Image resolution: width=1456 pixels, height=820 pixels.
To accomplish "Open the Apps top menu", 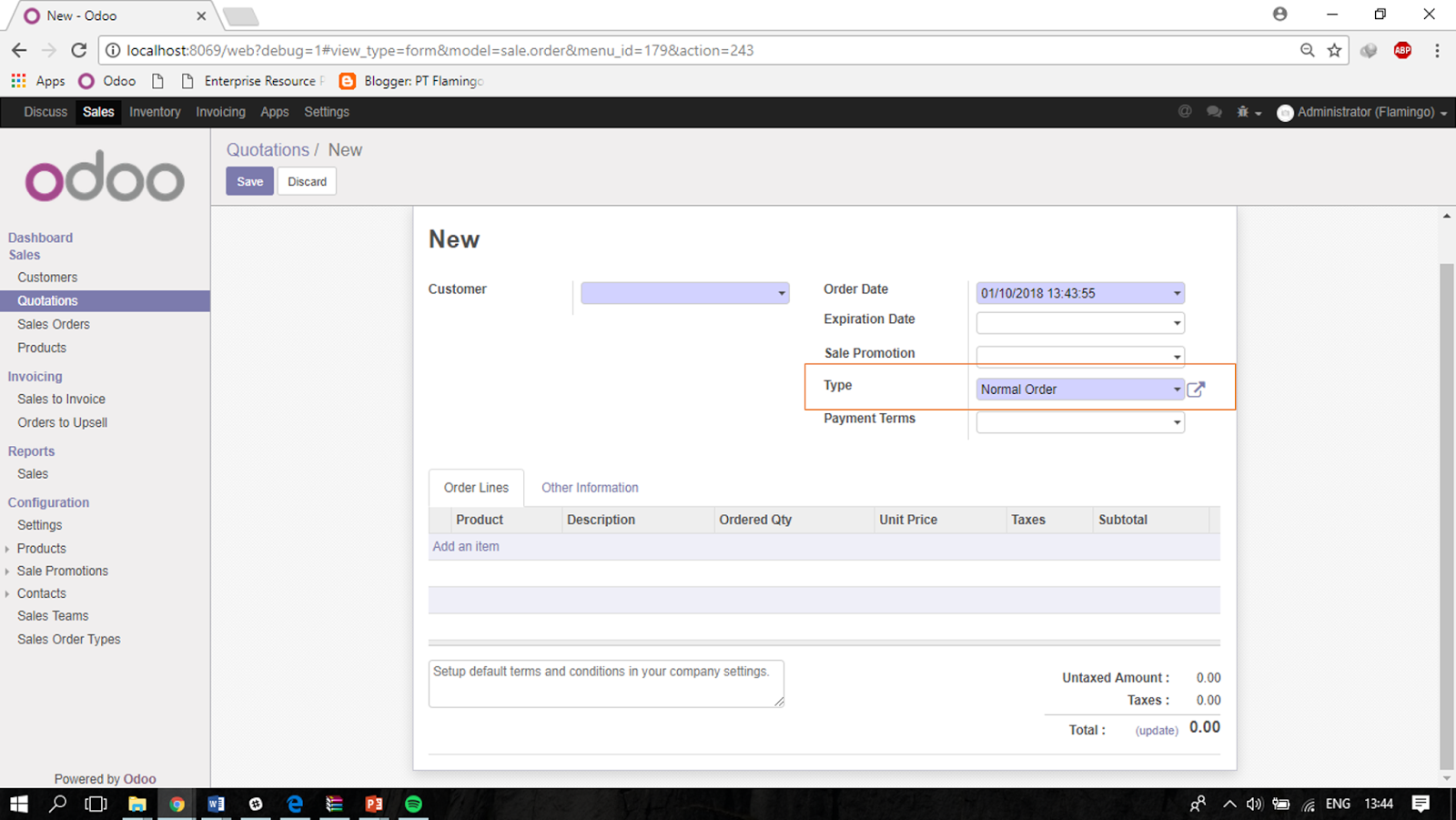I will pyautogui.click(x=274, y=112).
